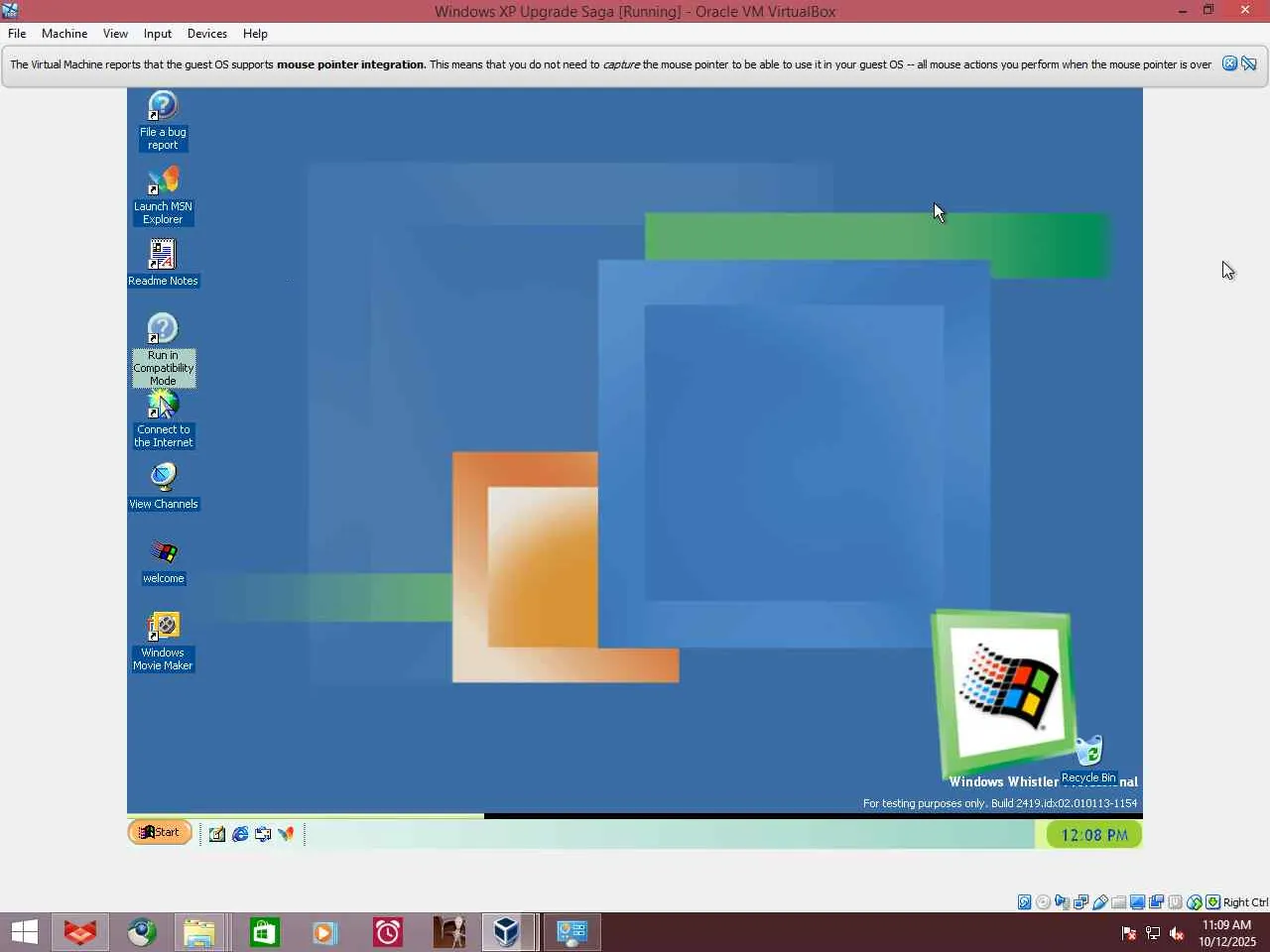This screenshot has height=952, width=1270.
Task: Switch to the VirtualBox taskbar icon
Action: [x=507, y=932]
